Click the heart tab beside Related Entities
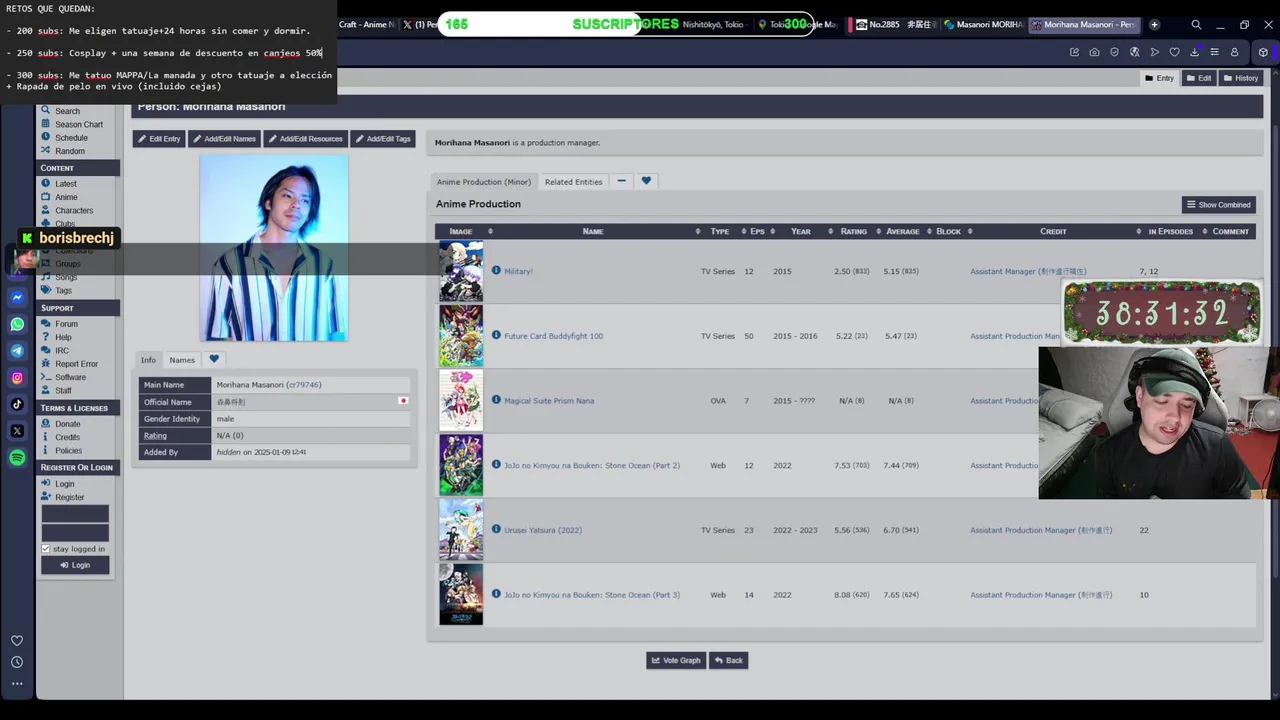Screen dimensions: 1280x720 (646, 181)
